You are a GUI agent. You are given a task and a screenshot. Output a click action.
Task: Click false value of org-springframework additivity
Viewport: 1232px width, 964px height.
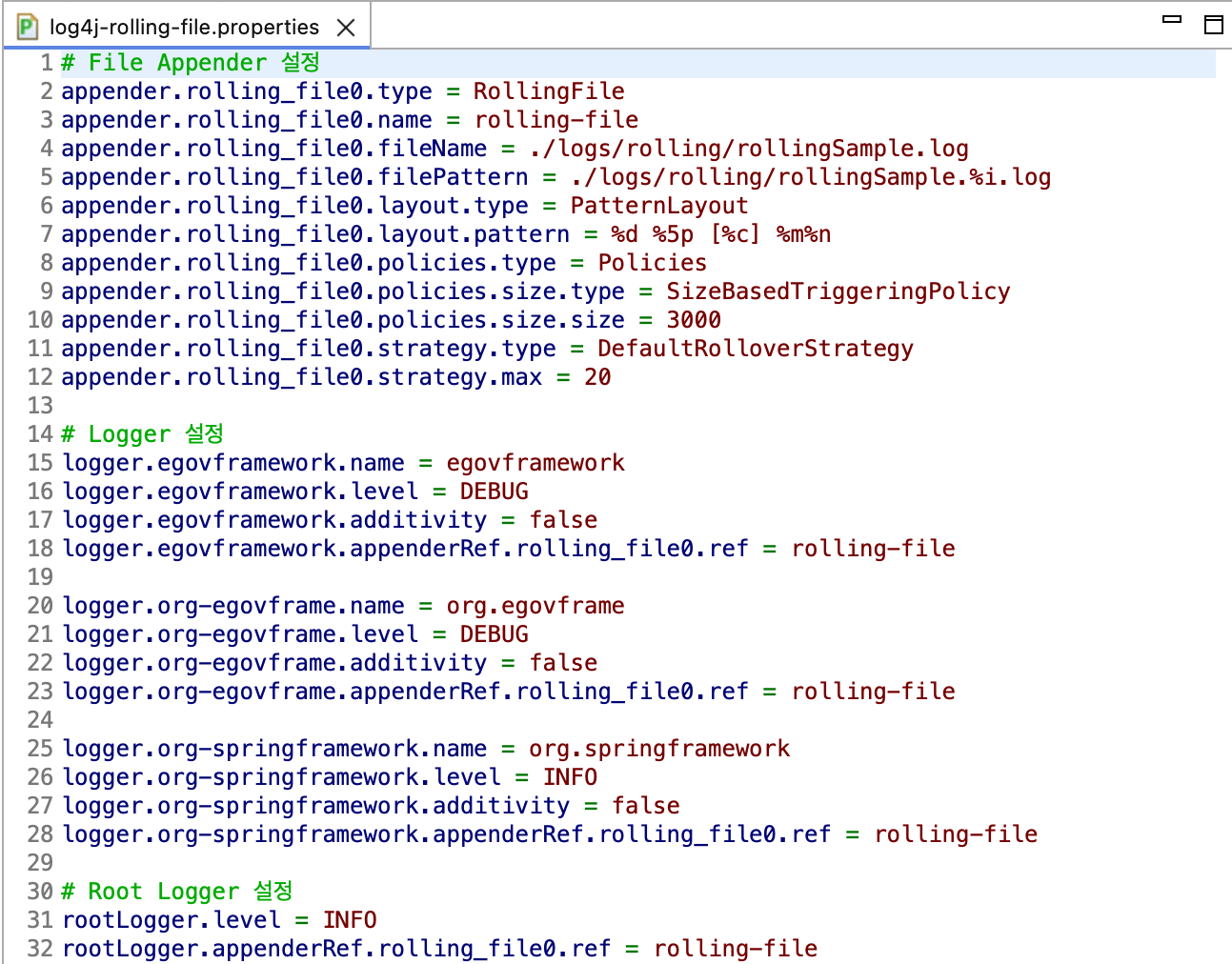point(645,806)
